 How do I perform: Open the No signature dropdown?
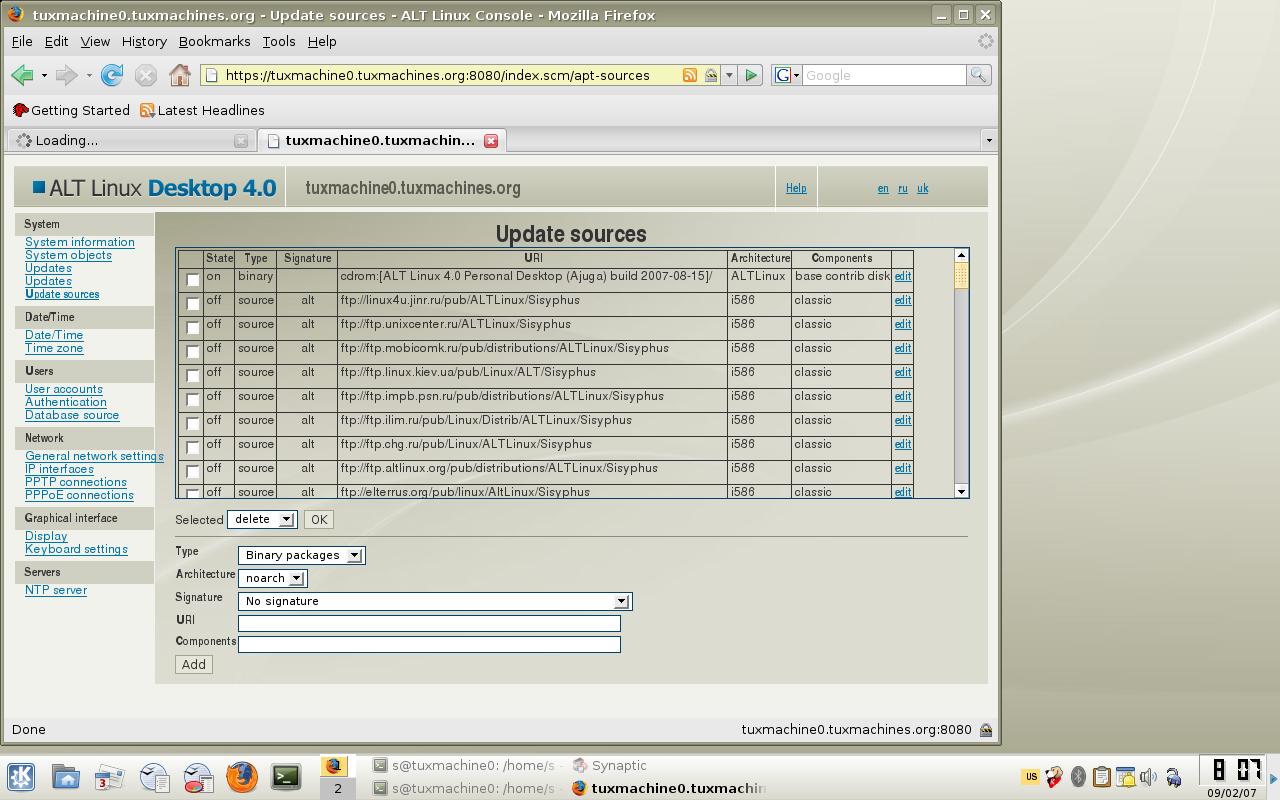435,601
